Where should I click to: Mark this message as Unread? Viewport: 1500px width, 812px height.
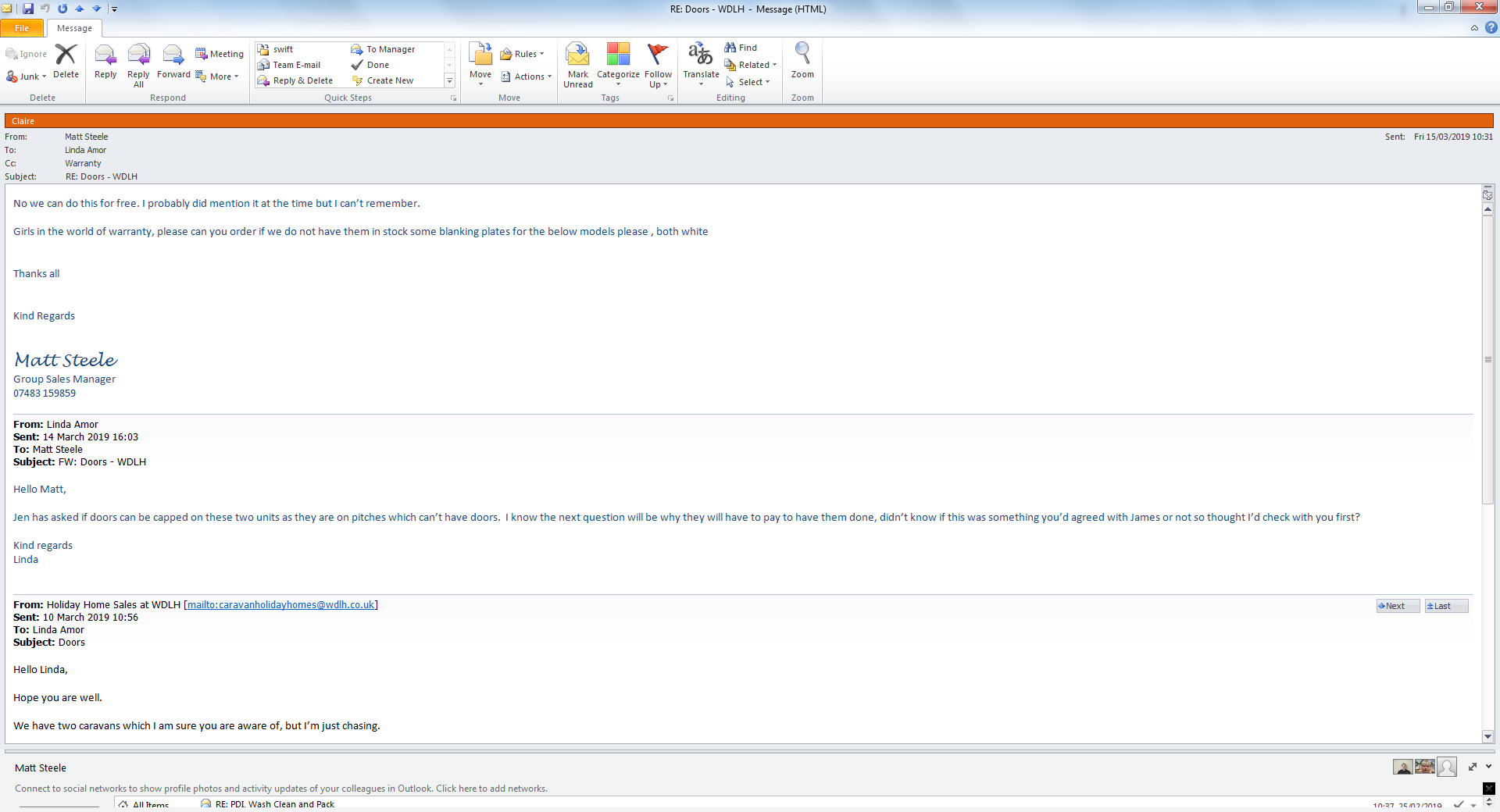tap(578, 66)
